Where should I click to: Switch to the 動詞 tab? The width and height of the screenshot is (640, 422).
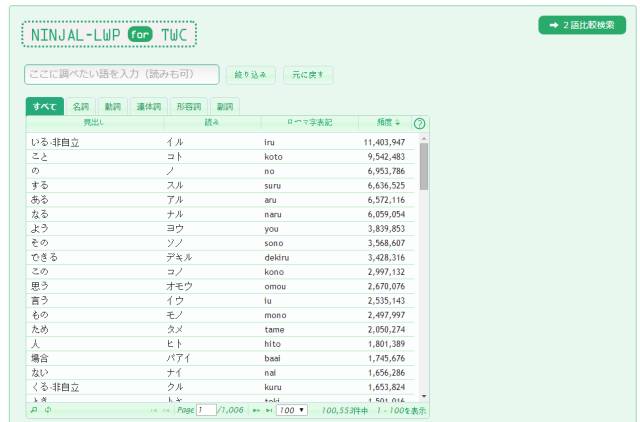coord(113,107)
